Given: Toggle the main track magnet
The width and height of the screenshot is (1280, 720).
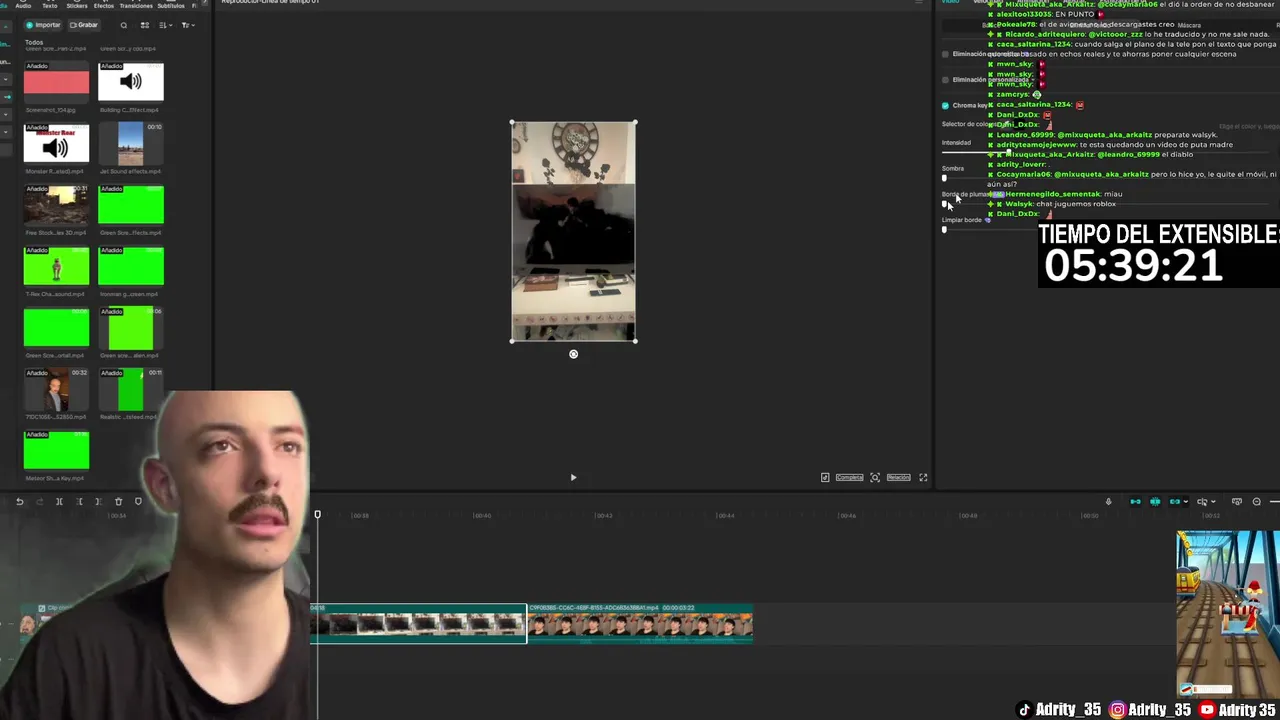Looking at the screenshot, I should [1135, 502].
